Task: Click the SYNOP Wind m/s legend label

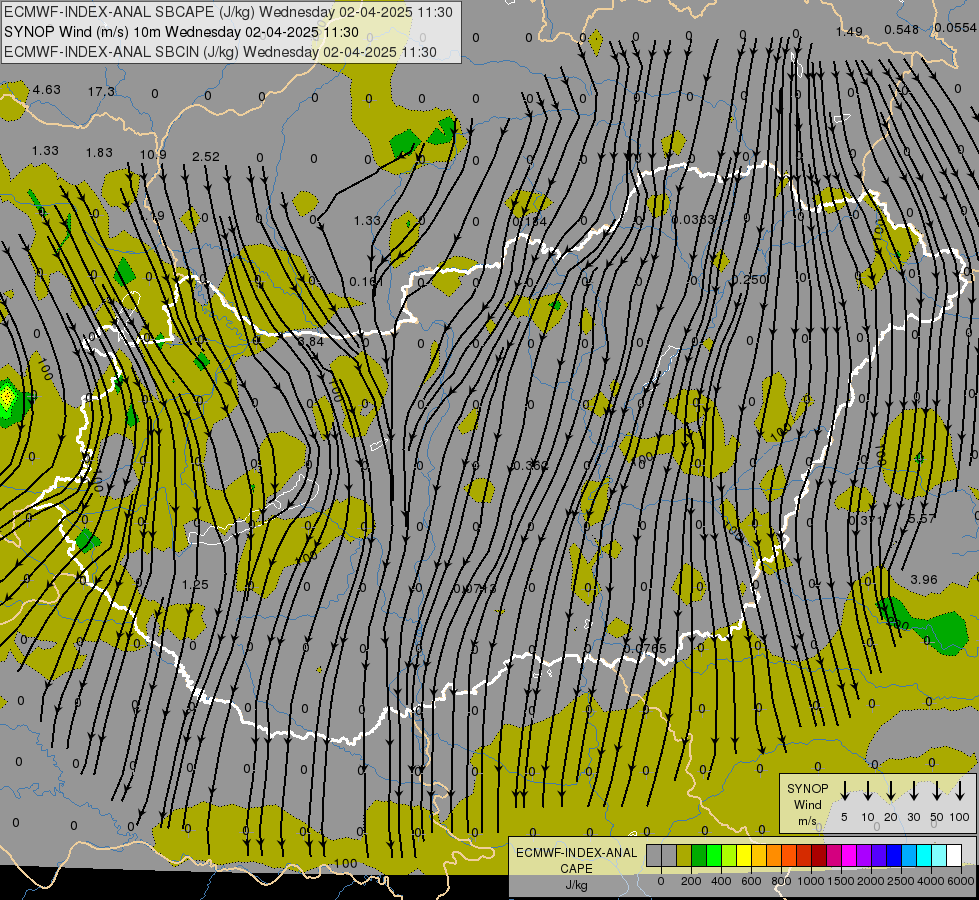Action: 807,805
